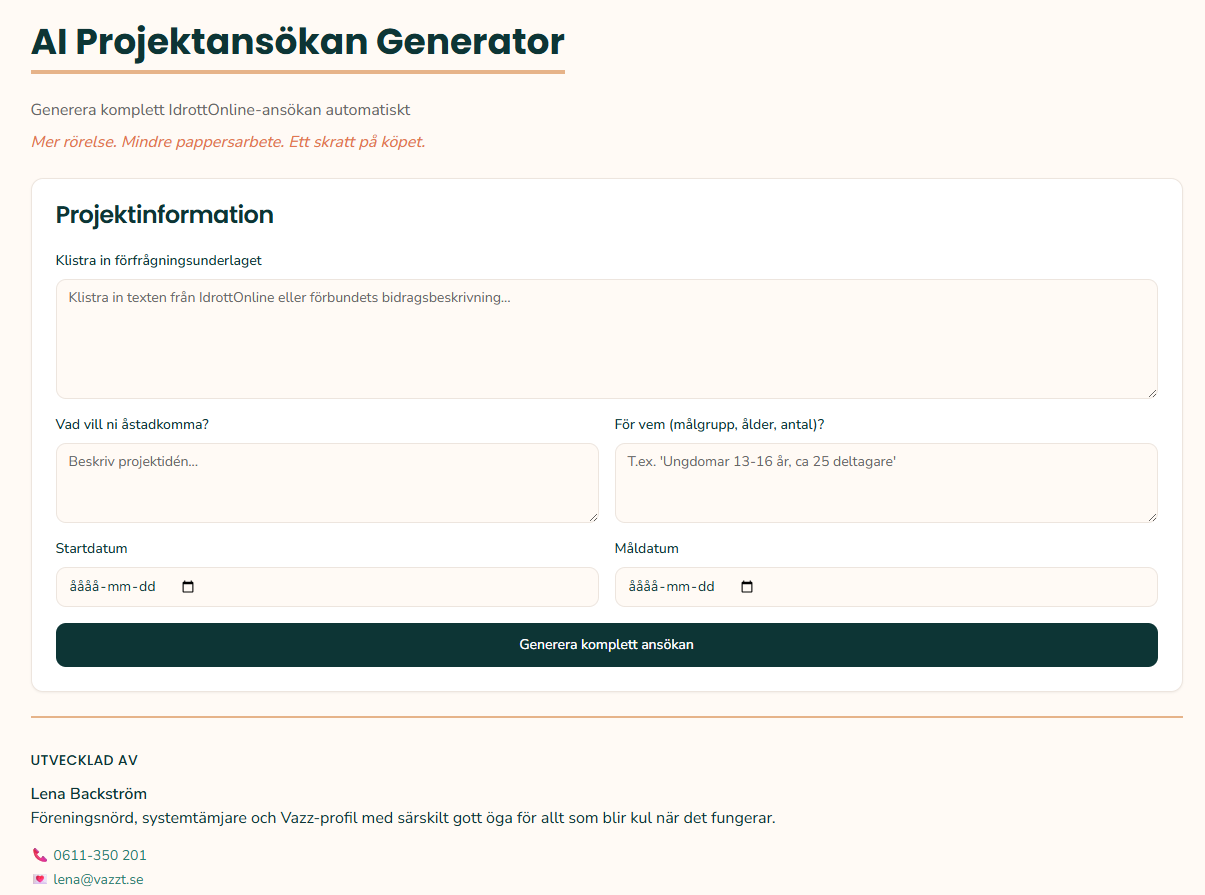Click into the Måldatum date field
Viewport: 1205px width, 895px height.
click(x=886, y=587)
